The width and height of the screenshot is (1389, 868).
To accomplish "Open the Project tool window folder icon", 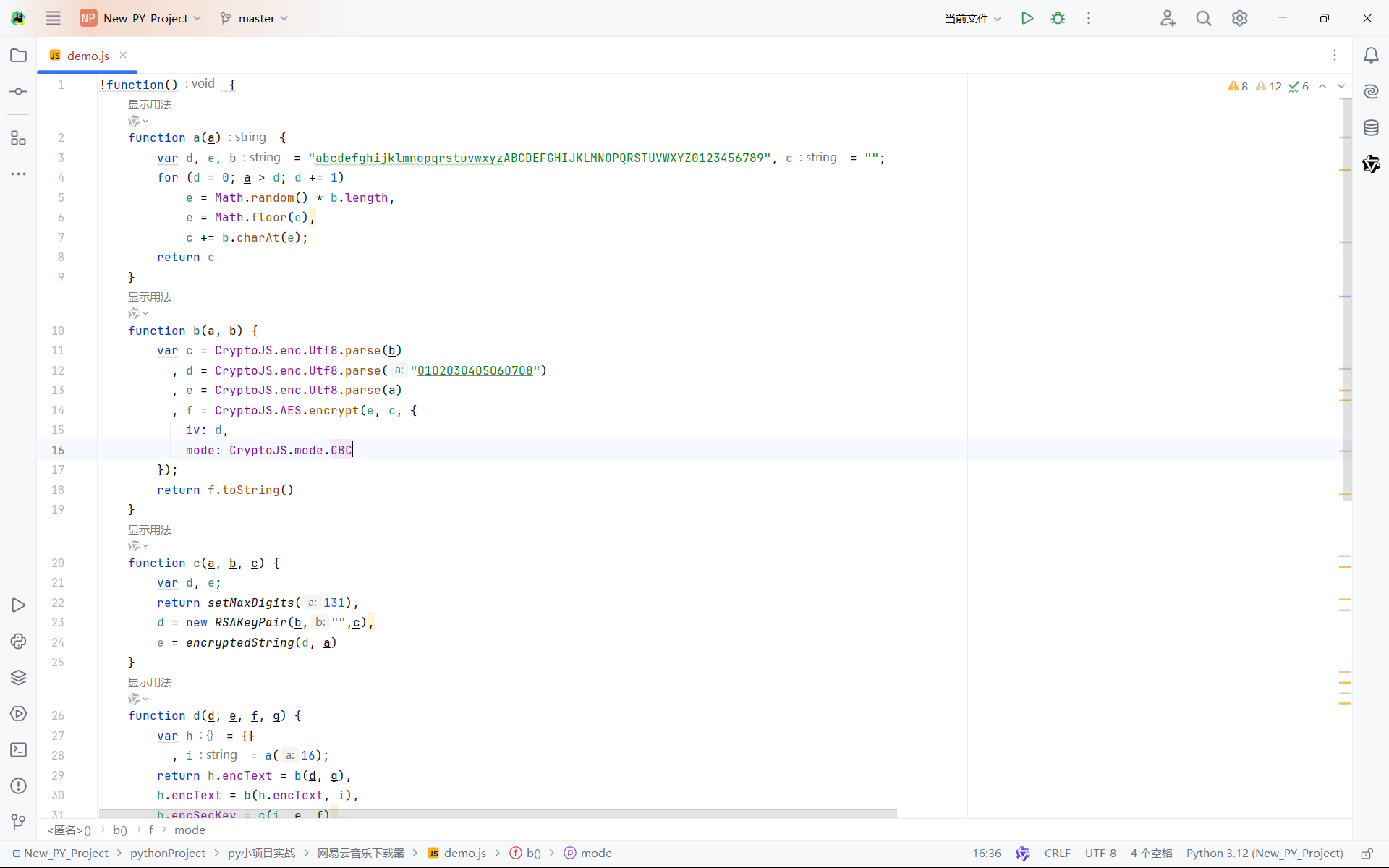I will [19, 56].
